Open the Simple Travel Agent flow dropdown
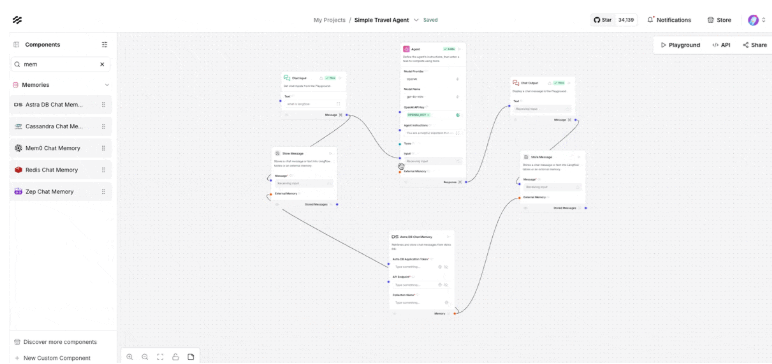The height and width of the screenshot is (364, 772). pos(416,20)
